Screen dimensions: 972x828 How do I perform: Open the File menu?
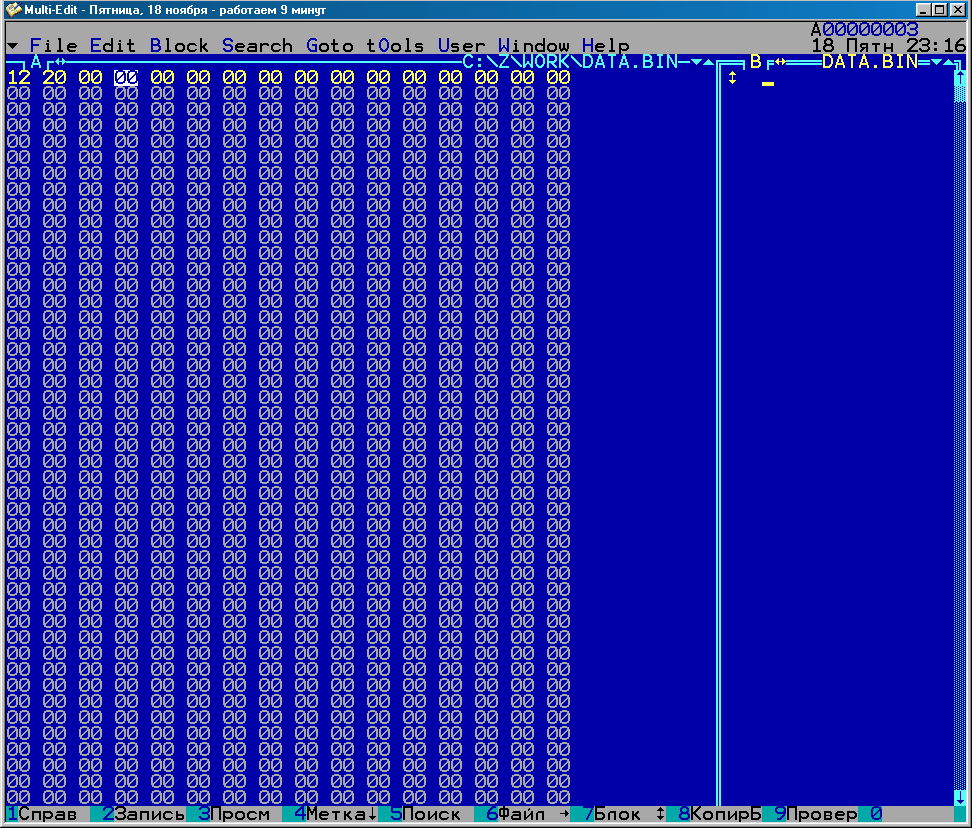pos(53,46)
